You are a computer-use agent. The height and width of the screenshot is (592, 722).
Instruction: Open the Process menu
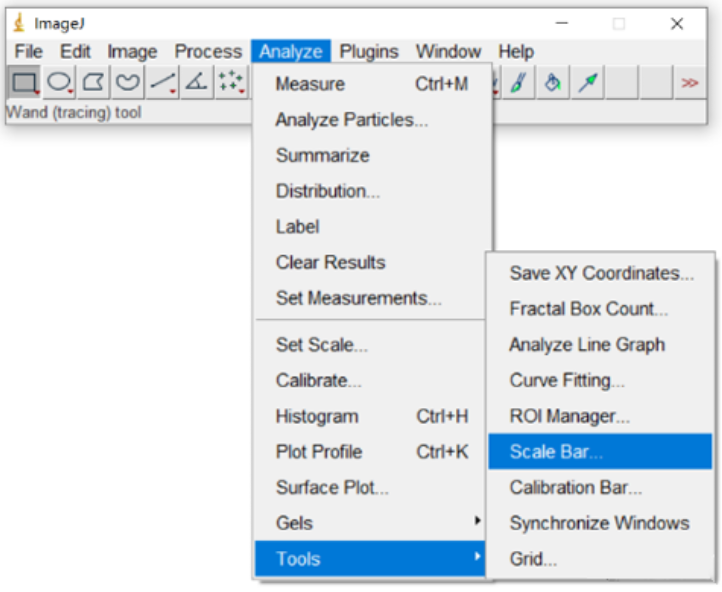click(x=208, y=52)
